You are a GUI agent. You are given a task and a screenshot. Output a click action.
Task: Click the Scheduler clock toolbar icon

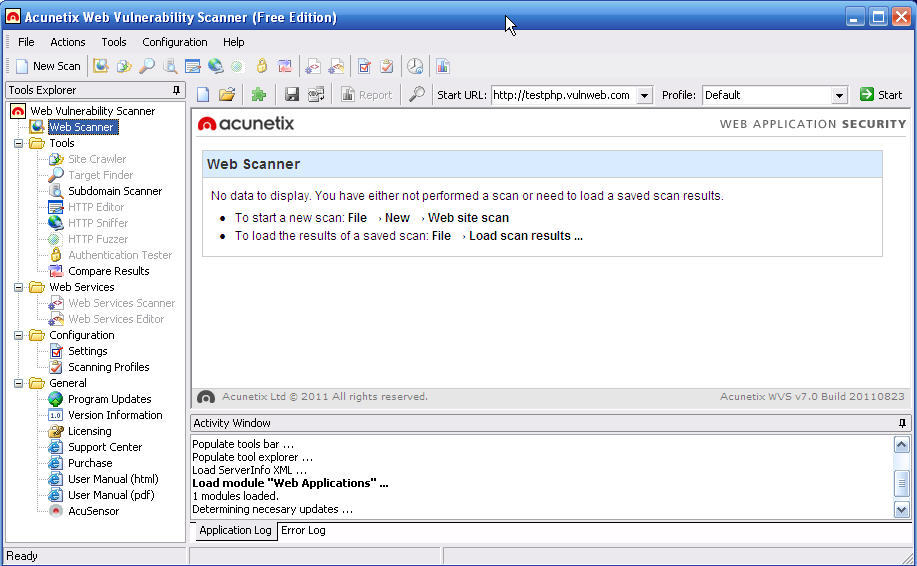click(415, 66)
